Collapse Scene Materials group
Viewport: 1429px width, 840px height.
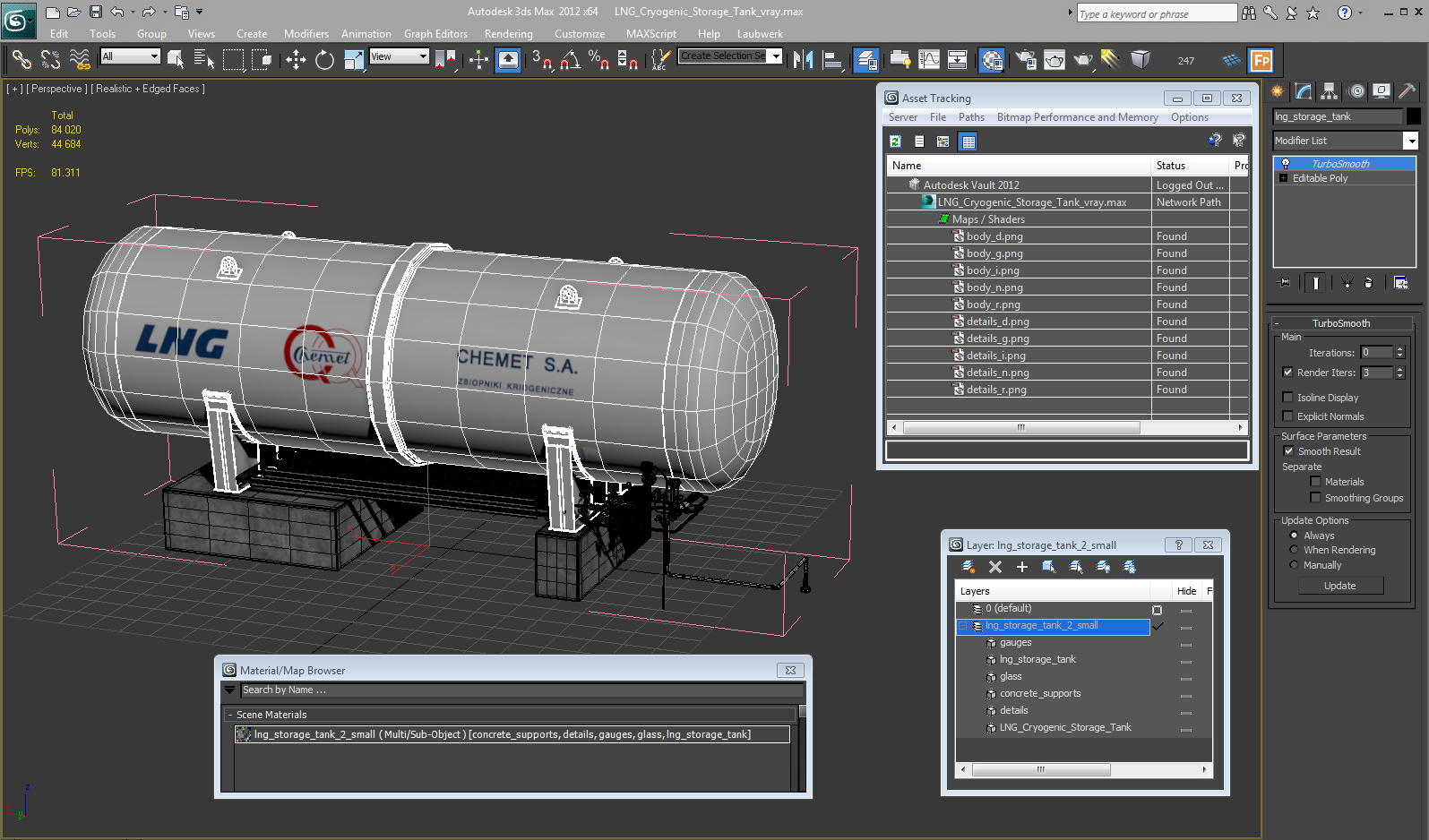(230, 715)
